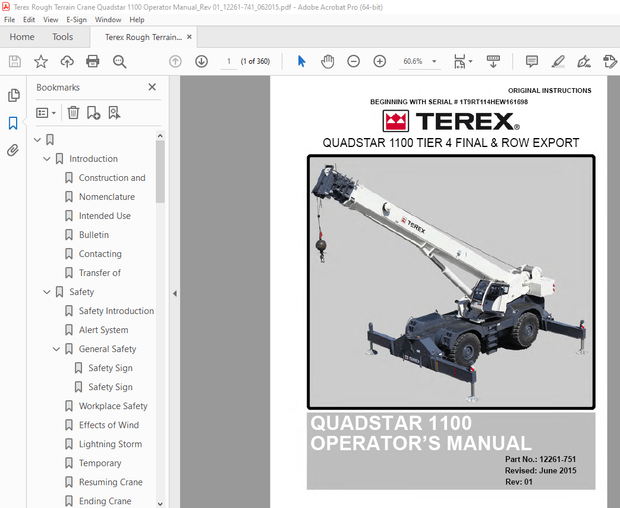The height and width of the screenshot is (508, 620).
Task: Open the Edit menu
Action: tap(29, 20)
